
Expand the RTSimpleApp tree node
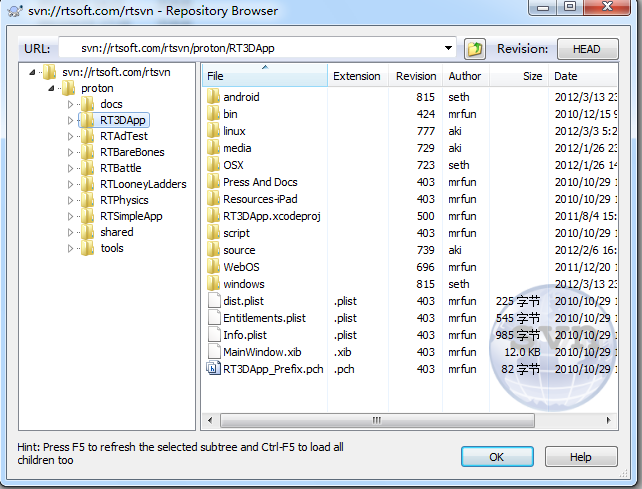(70, 216)
